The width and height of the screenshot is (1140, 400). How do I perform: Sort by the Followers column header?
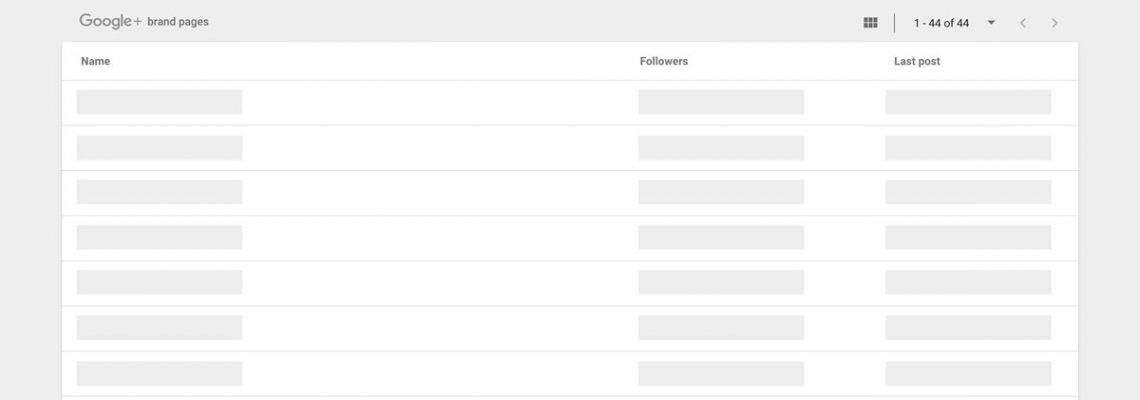664,61
